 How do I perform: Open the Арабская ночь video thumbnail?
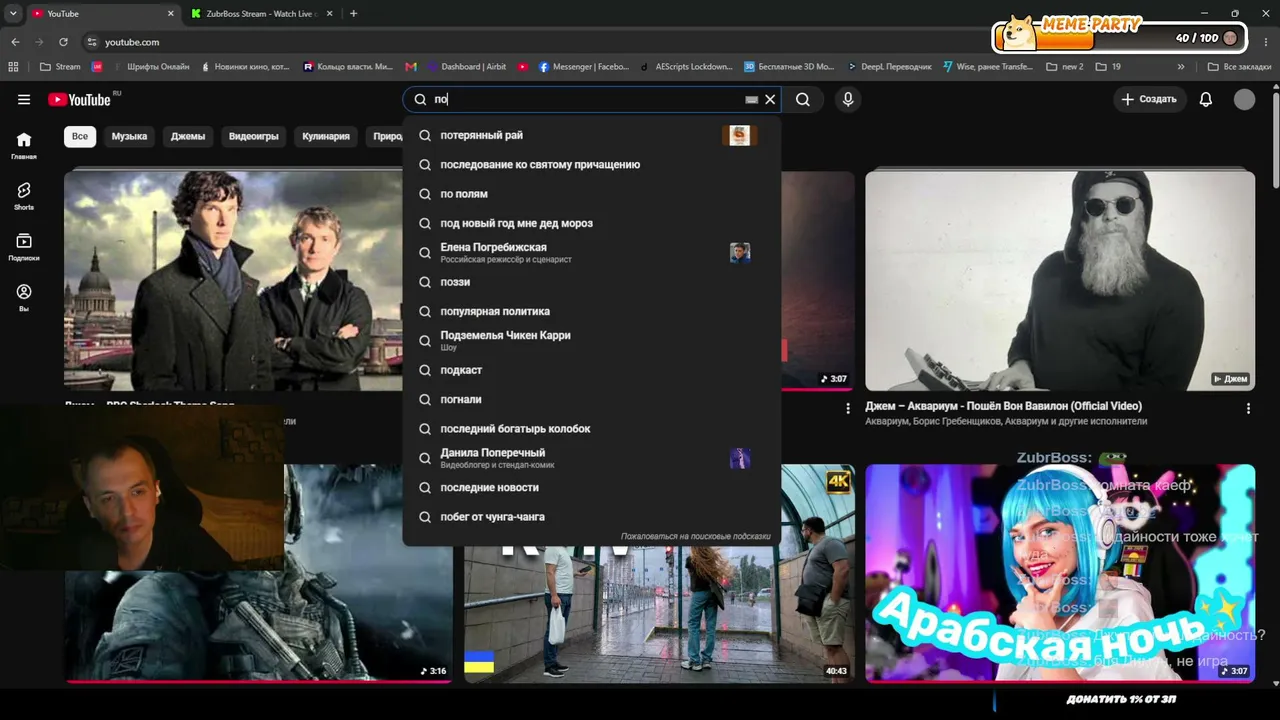(x=1060, y=573)
